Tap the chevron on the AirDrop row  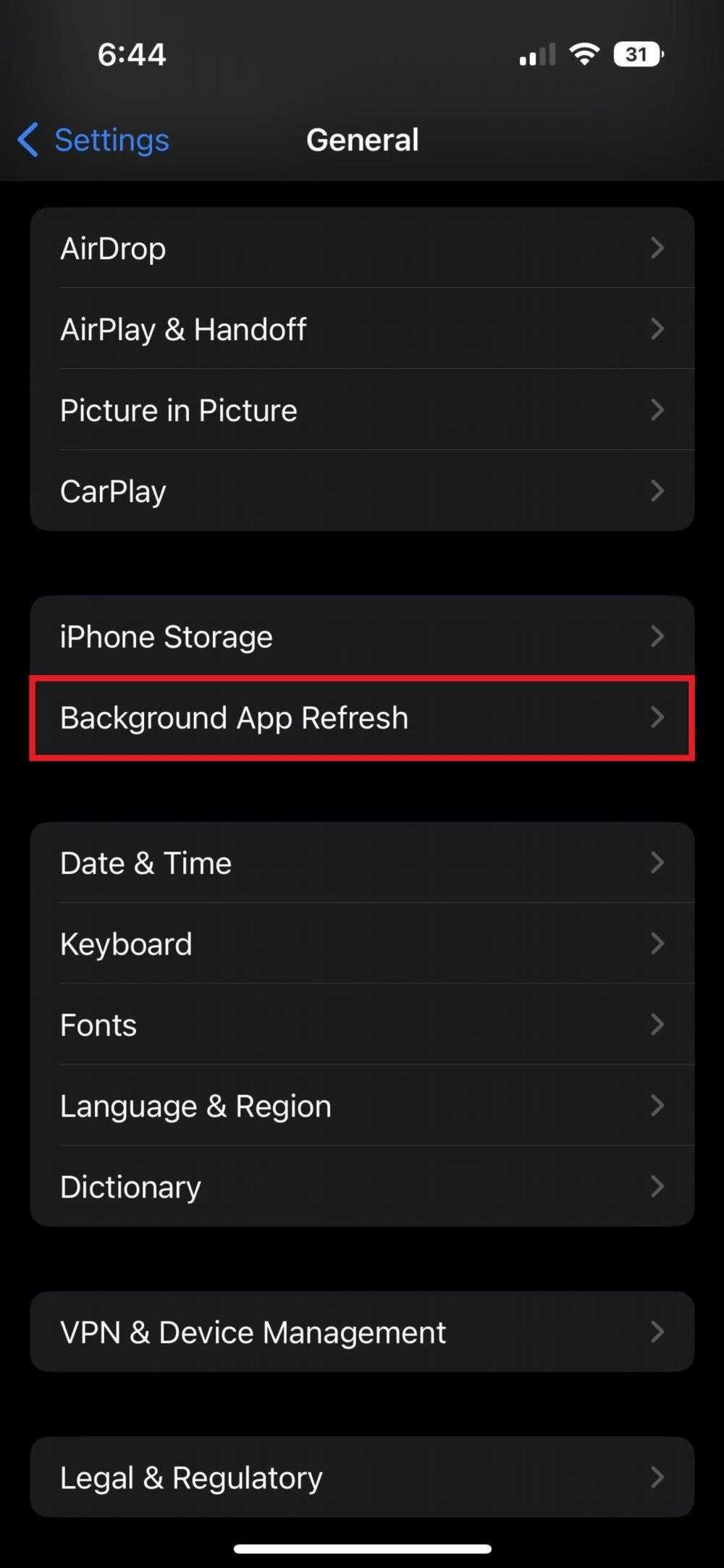(x=657, y=248)
